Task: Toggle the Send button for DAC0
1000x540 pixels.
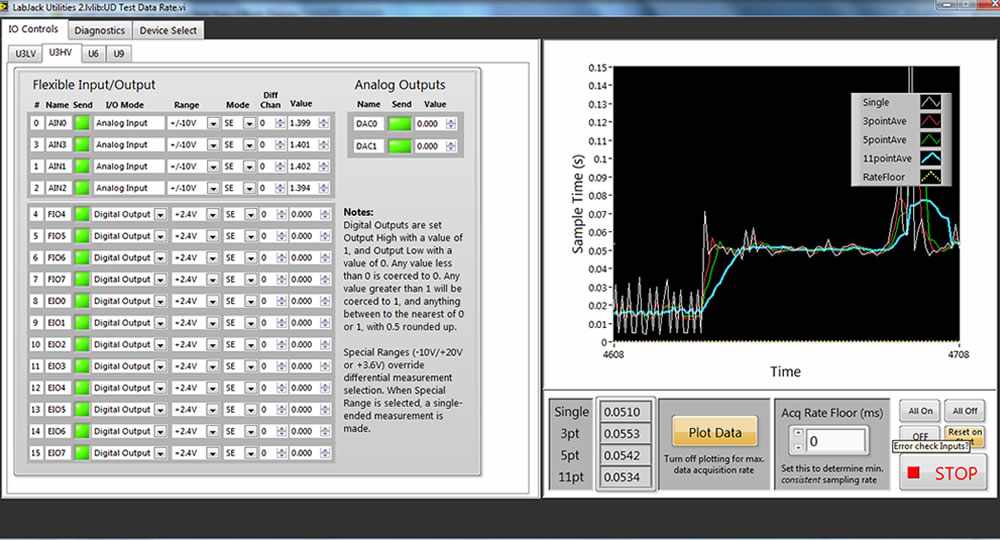Action: coord(400,124)
